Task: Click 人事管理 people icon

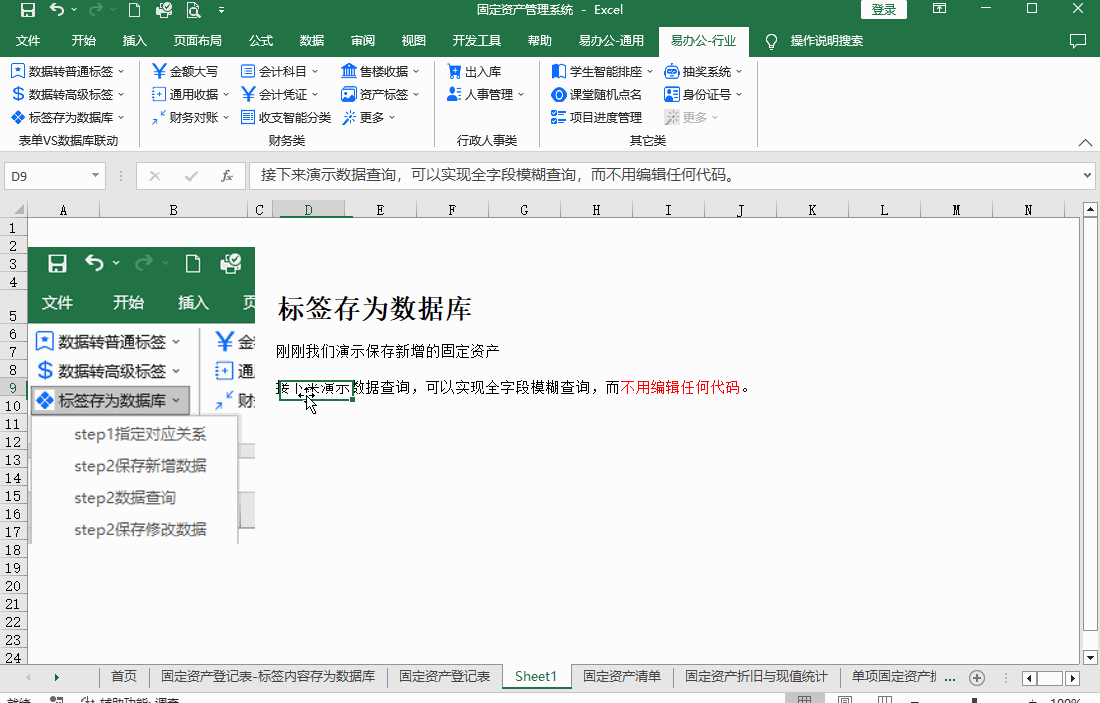Action: point(455,94)
